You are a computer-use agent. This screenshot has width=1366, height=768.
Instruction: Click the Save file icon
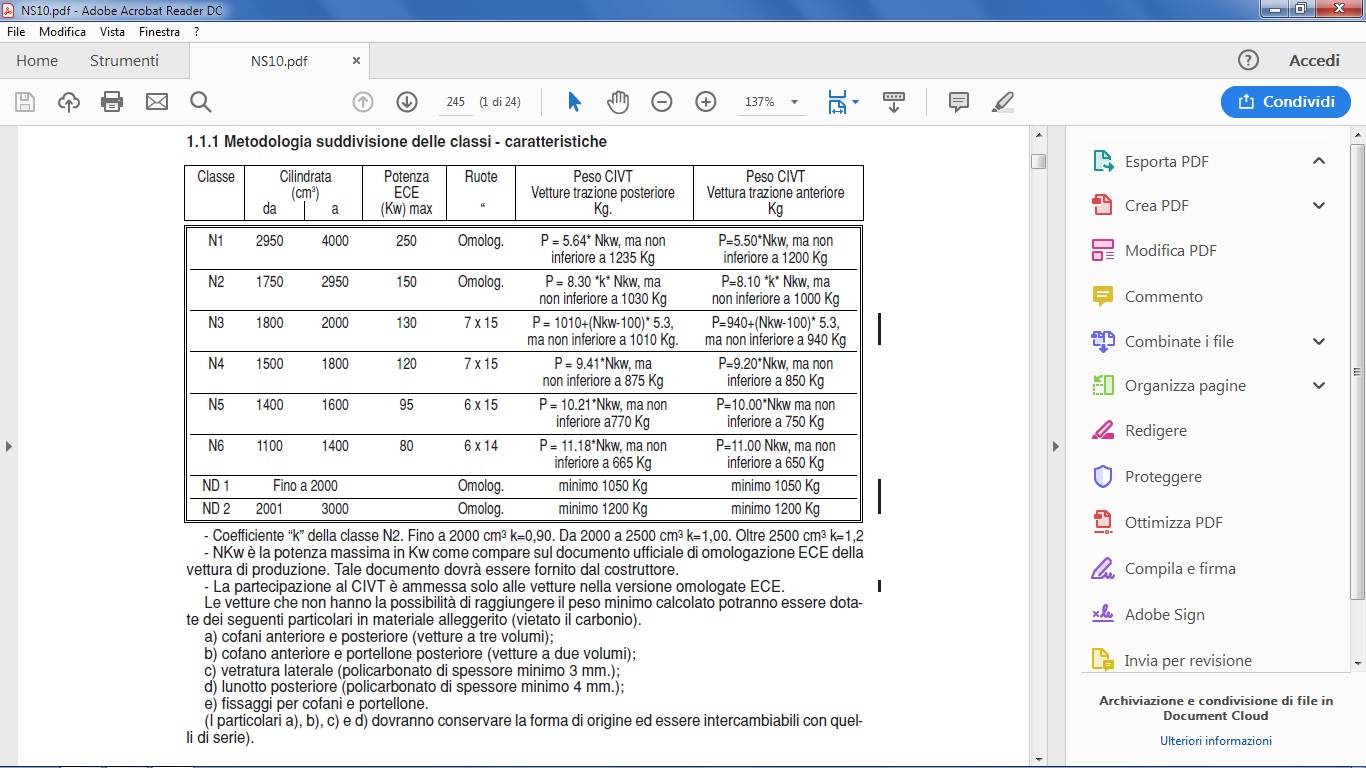[x=25, y=102]
